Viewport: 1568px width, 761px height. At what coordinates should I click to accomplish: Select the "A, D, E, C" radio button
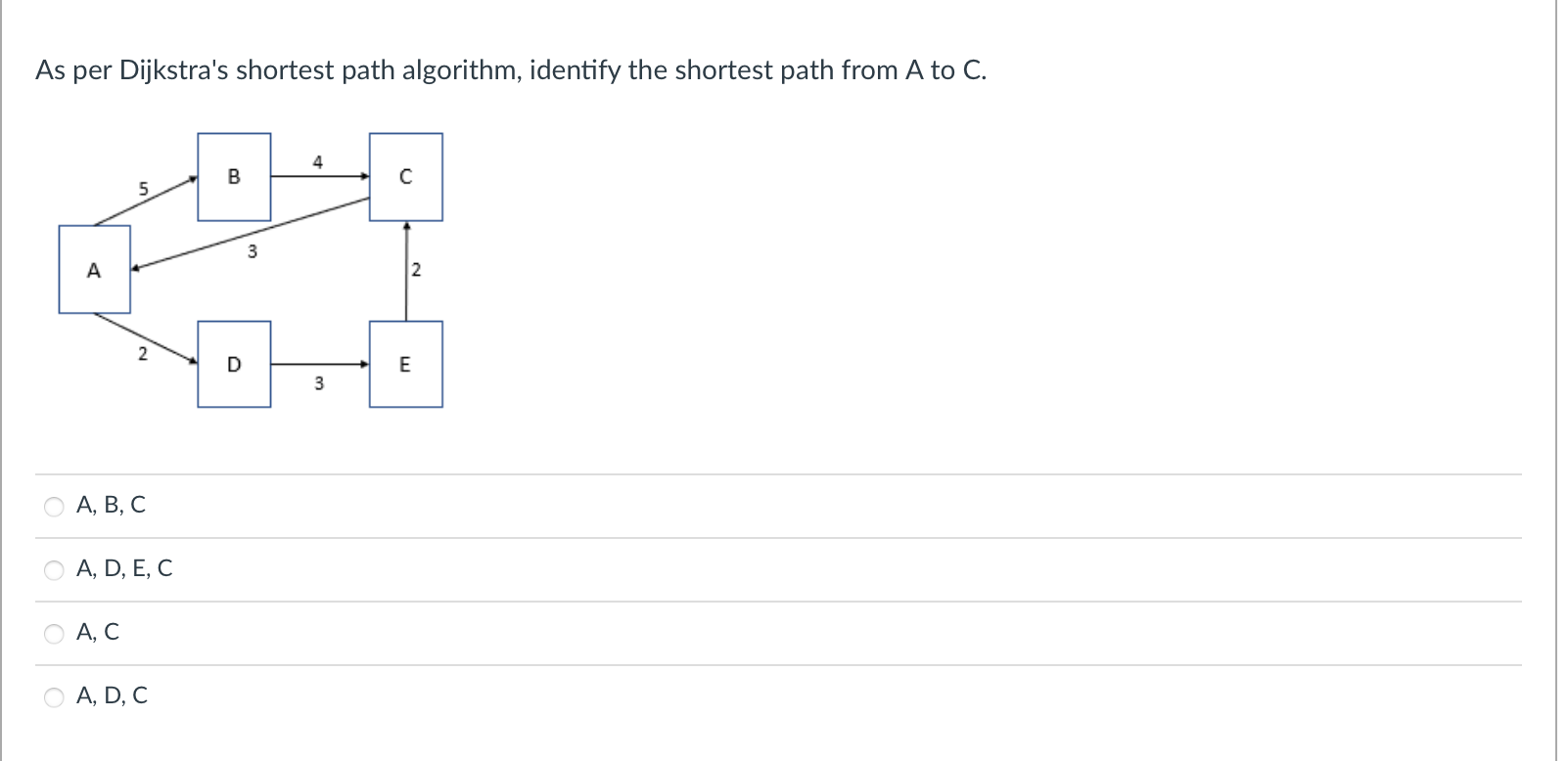tap(54, 570)
